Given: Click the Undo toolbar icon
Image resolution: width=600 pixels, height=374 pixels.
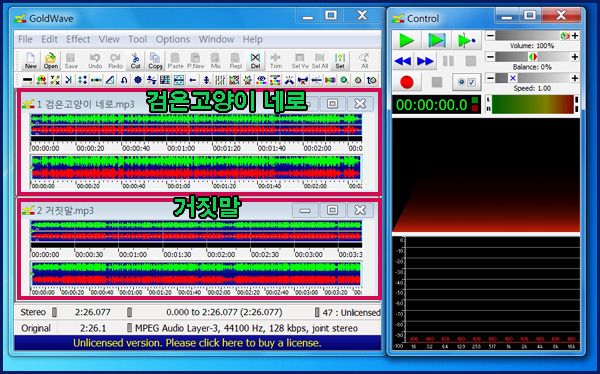Looking at the screenshot, I should click(x=95, y=60).
